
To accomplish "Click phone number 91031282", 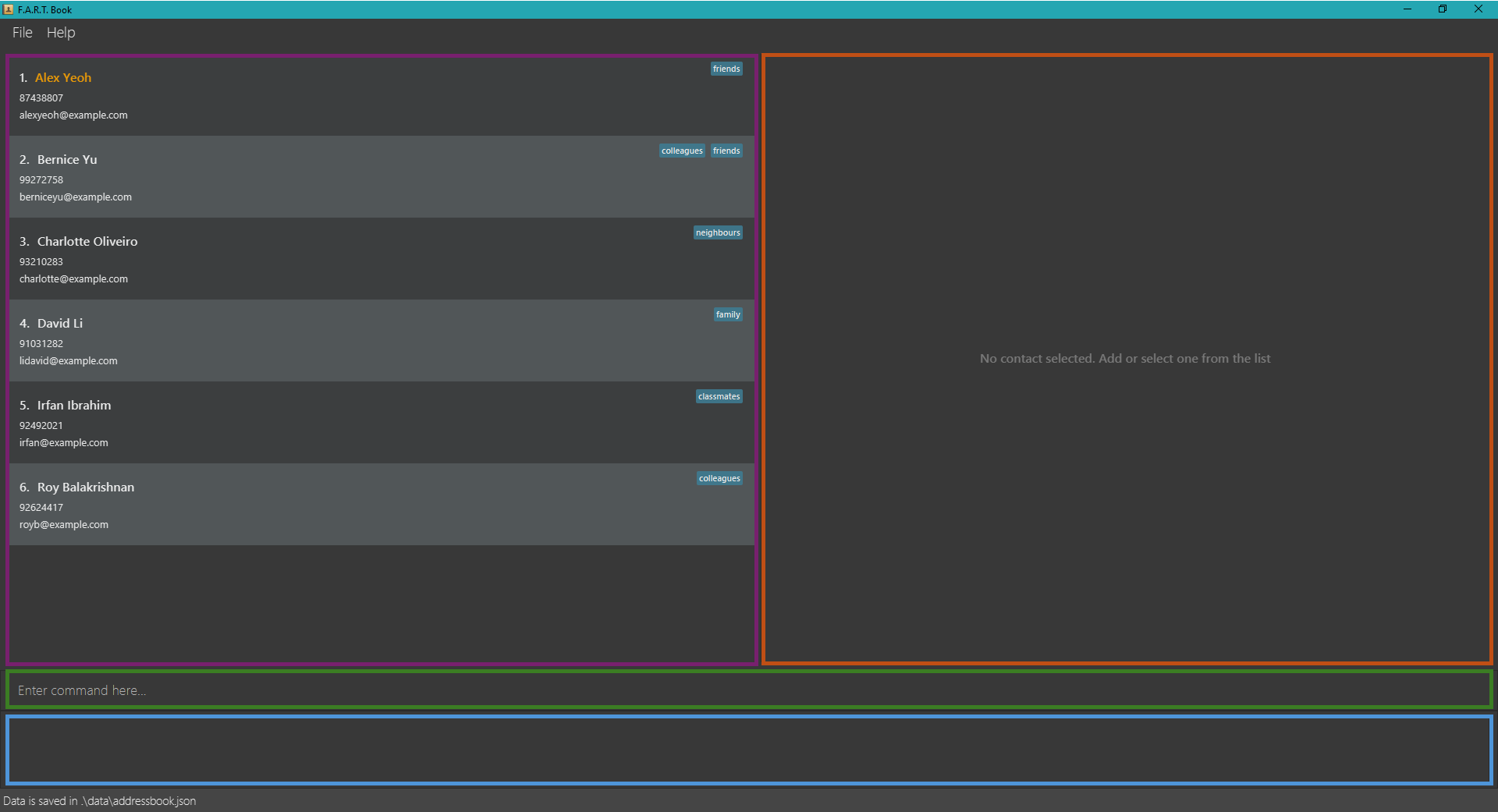I will click(41, 344).
